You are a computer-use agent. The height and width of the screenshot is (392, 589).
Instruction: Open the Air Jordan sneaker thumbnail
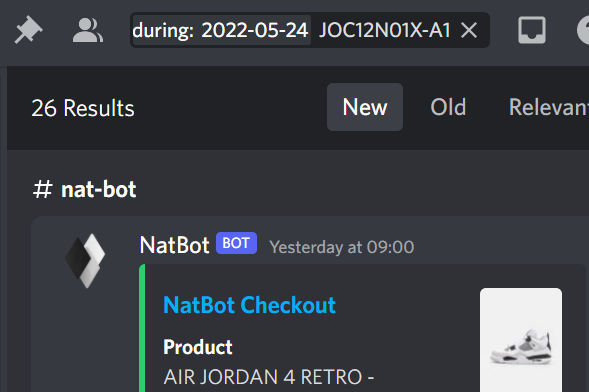(x=521, y=340)
